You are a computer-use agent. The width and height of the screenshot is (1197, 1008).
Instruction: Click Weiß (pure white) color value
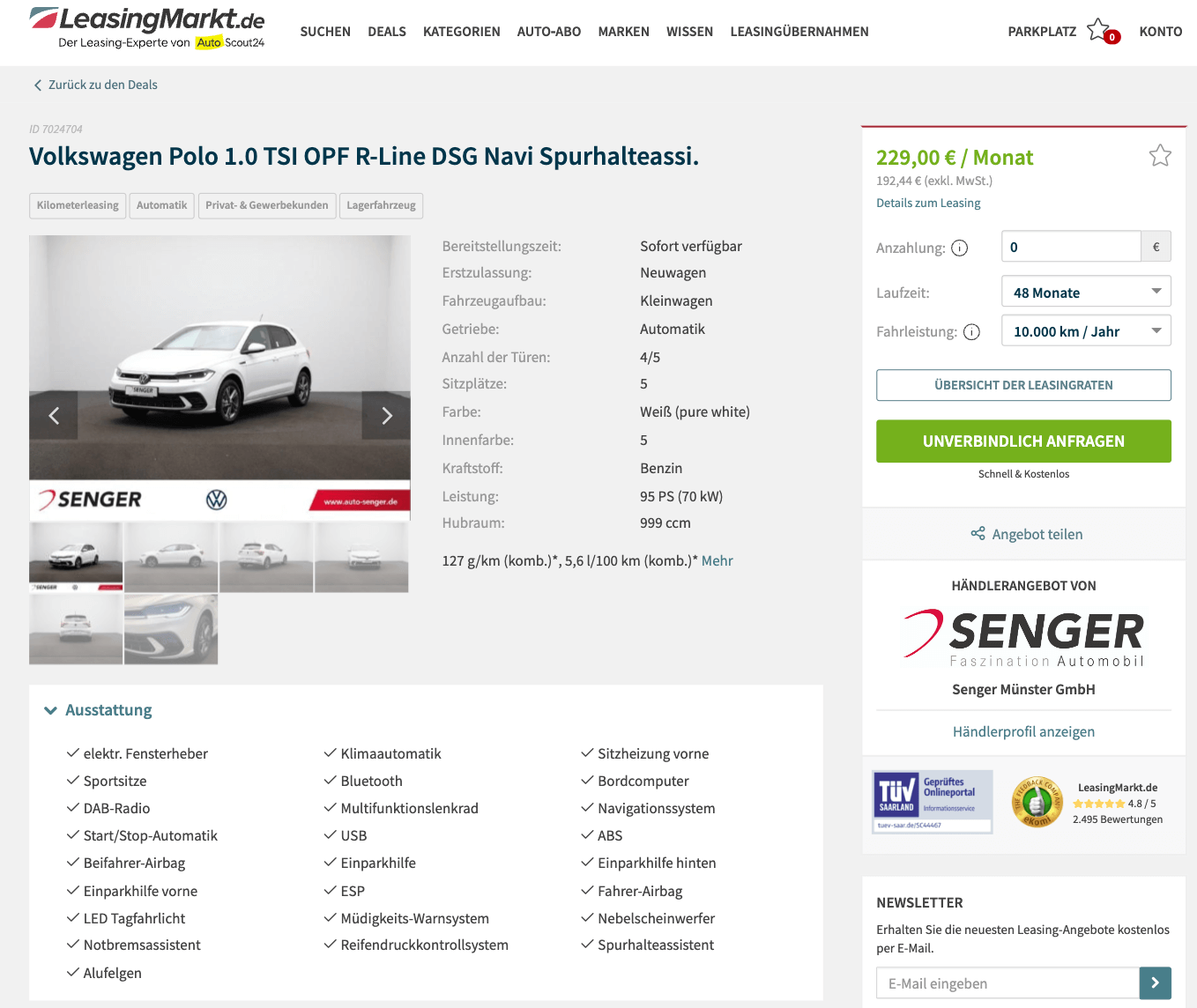tap(695, 412)
